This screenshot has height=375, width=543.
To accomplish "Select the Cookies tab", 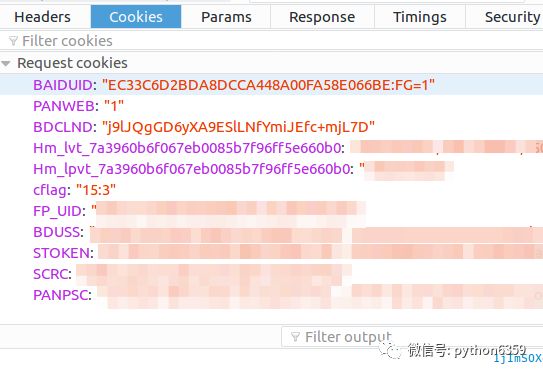I will pos(136,17).
